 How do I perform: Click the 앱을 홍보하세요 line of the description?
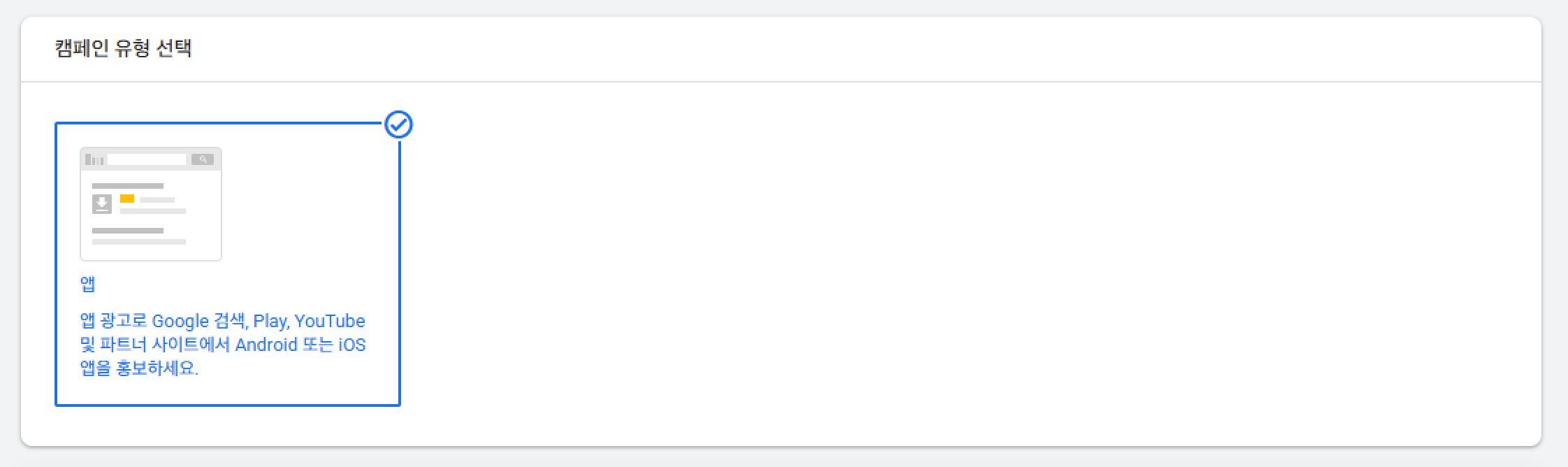[139, 368]
